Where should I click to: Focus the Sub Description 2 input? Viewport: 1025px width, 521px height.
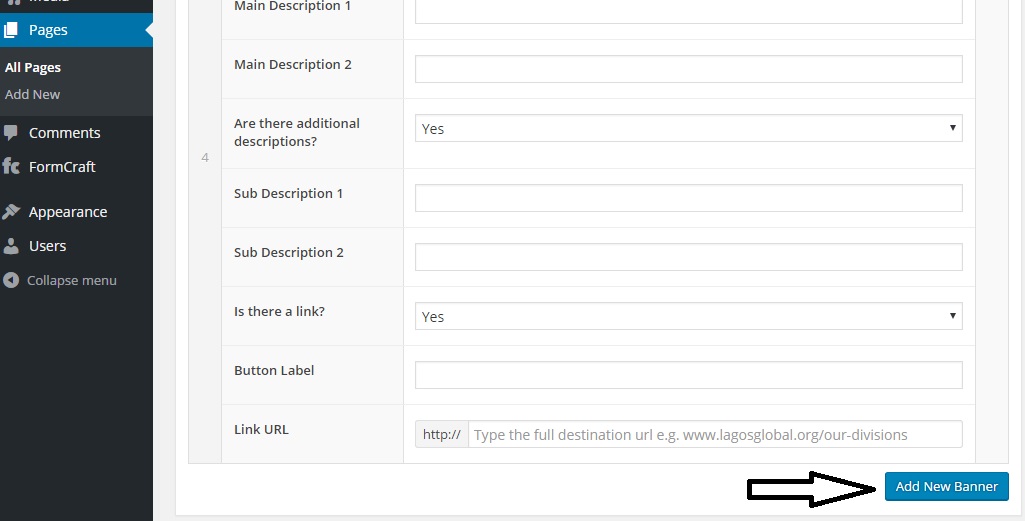pyautogui.click(x=688, y=257)
